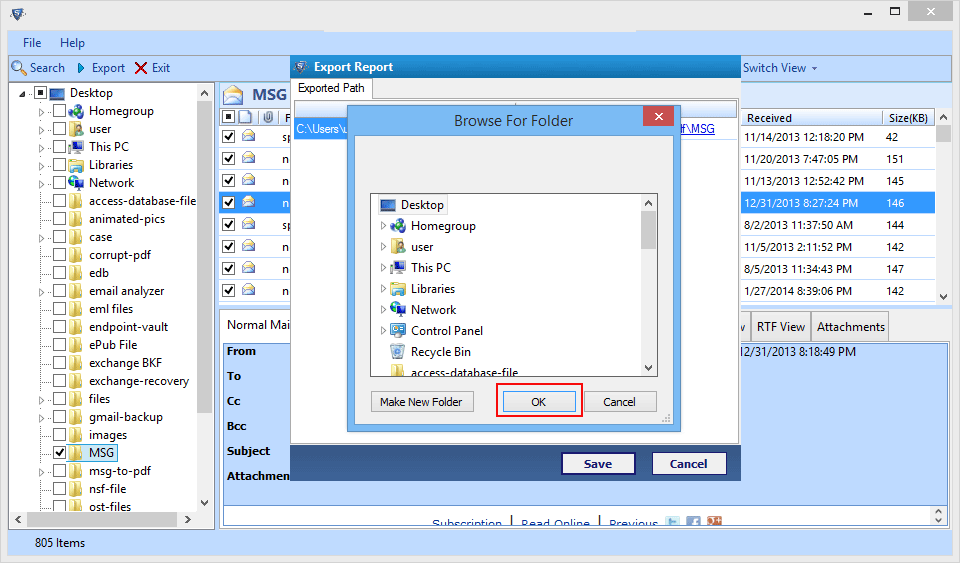Click Network globe icon in left tree
The height and width of the screenshot is (563, 960).
point(76,183)
